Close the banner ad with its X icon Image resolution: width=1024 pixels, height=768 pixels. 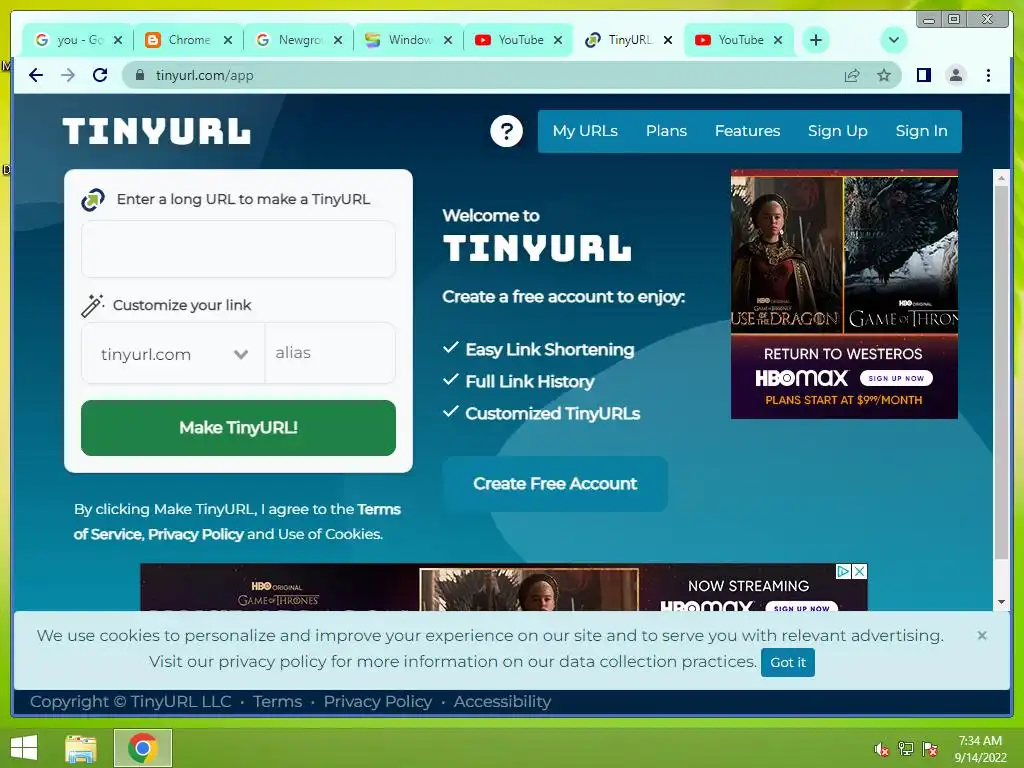pos(859,571)
